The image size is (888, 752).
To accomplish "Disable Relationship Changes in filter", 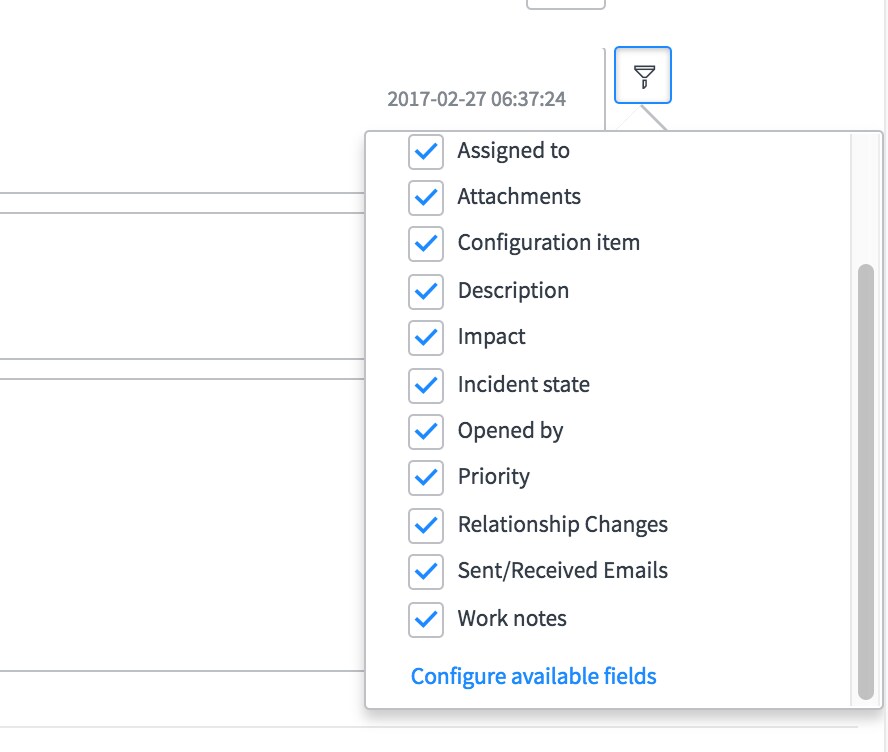I will point(426,525).
